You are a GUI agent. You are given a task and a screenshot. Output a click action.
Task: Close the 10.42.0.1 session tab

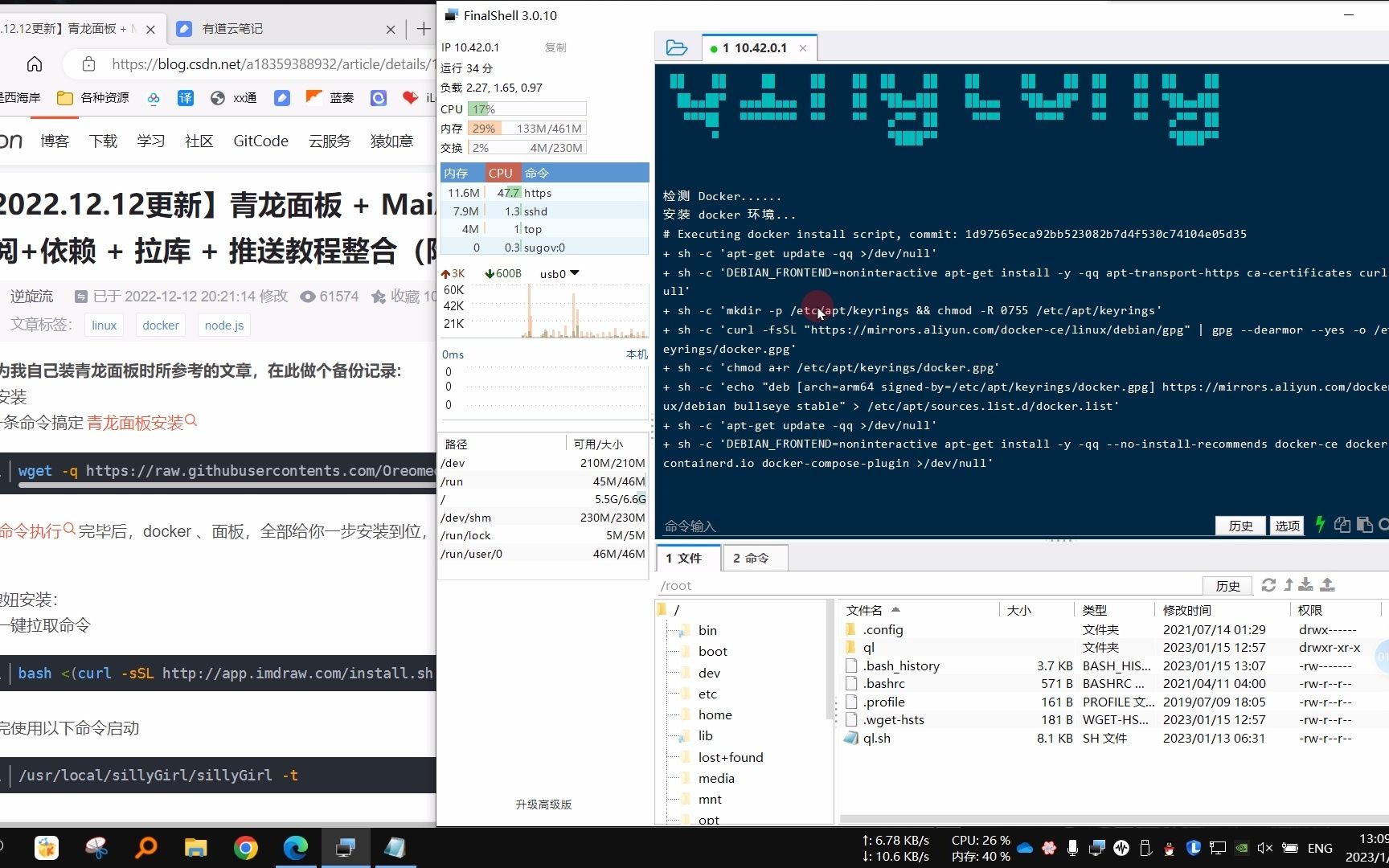(x=802, y=48)
